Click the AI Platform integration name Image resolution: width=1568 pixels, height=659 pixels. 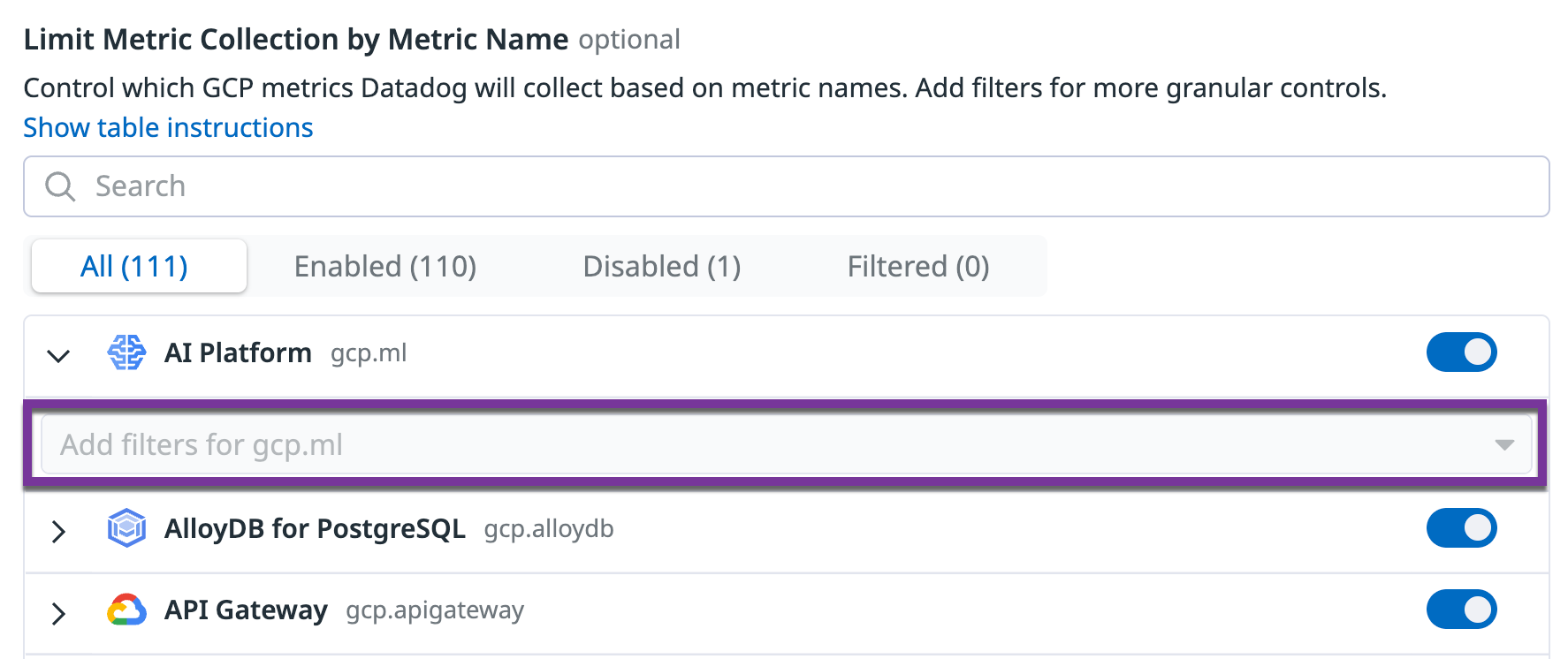238,353
